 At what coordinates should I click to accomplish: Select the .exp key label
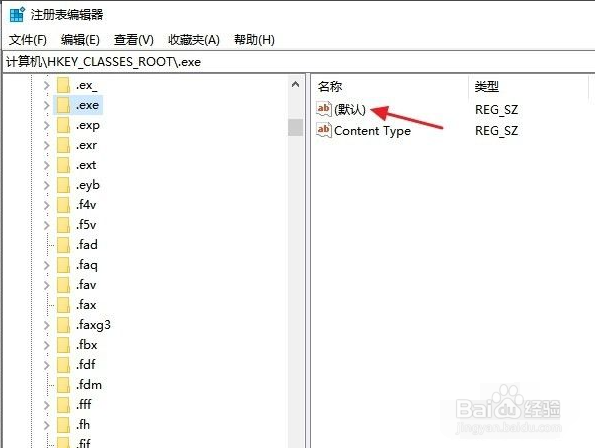pos(88,126)
